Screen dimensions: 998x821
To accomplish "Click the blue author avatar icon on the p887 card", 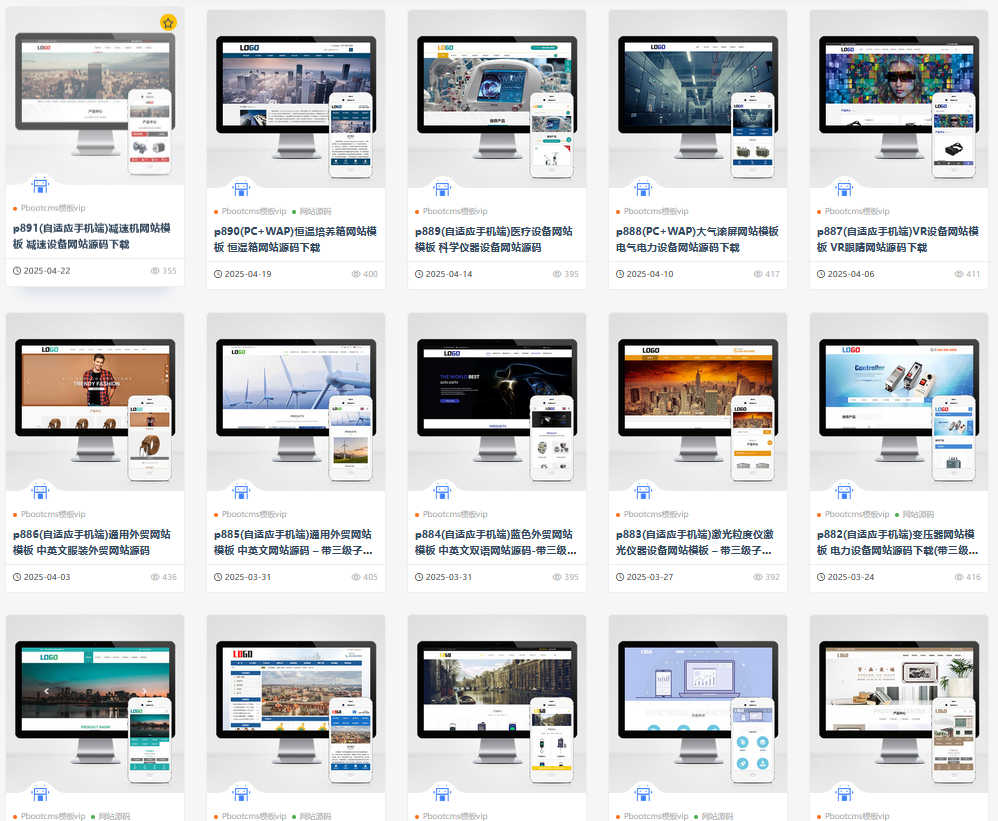I will pyautogui.click(x=844, y=188).
